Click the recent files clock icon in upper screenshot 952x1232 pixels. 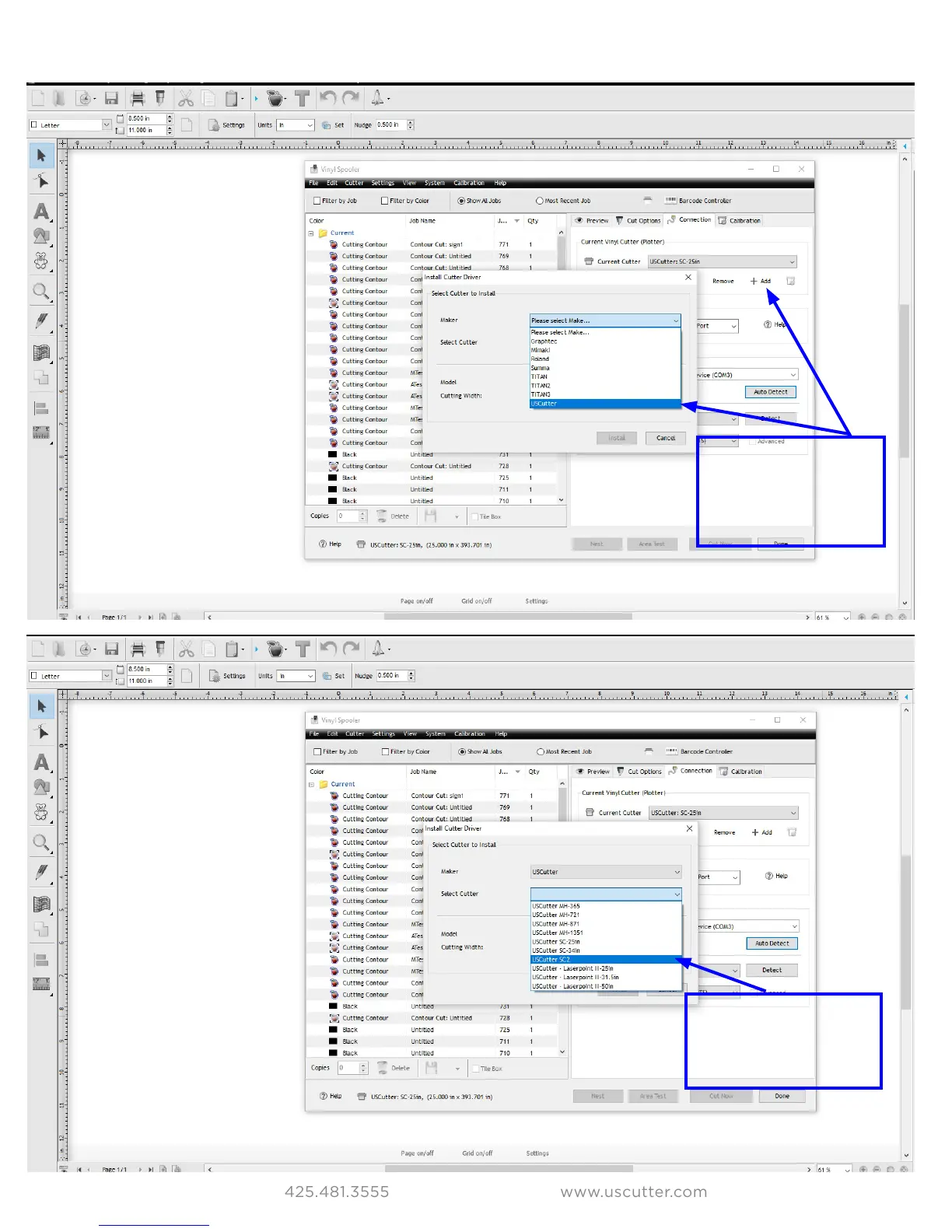click(x=84, y=98)
